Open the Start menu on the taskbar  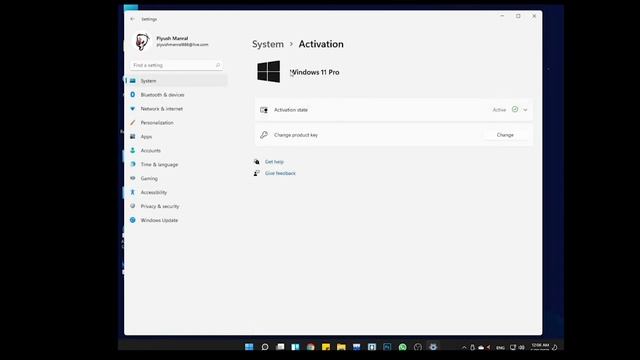pos(249,347)
